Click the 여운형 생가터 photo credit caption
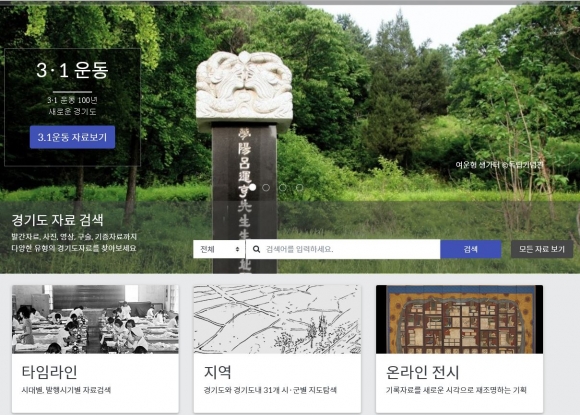580x415 pixels. point(499,165)
